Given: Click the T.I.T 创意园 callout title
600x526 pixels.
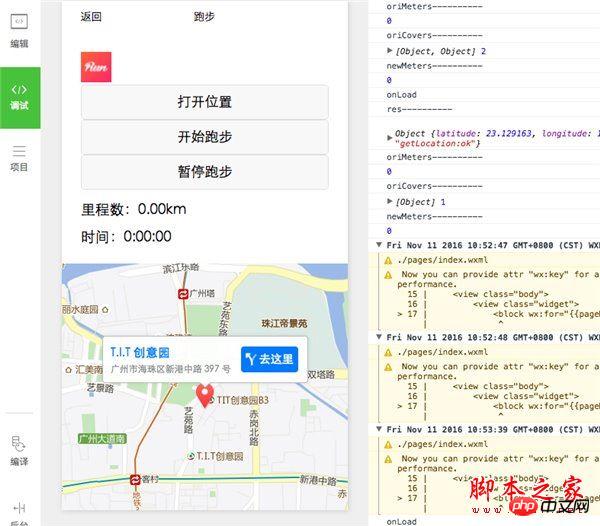Looking at the screenshot, I should (x=140, y=353).
